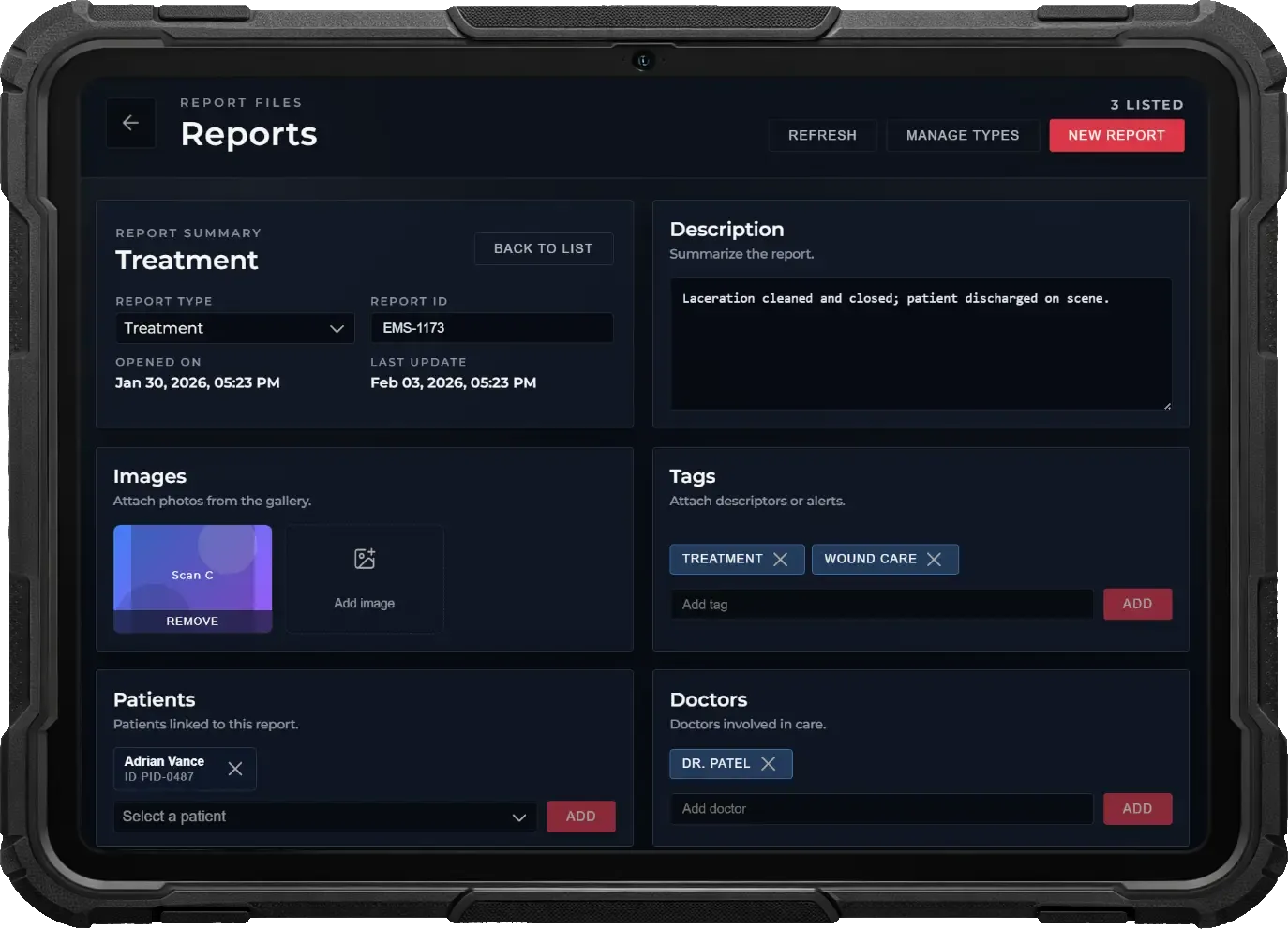The width and height of the screenshot is (1288, 929).
Task: Open MANAGE TYPES
Action: (962, 135)
